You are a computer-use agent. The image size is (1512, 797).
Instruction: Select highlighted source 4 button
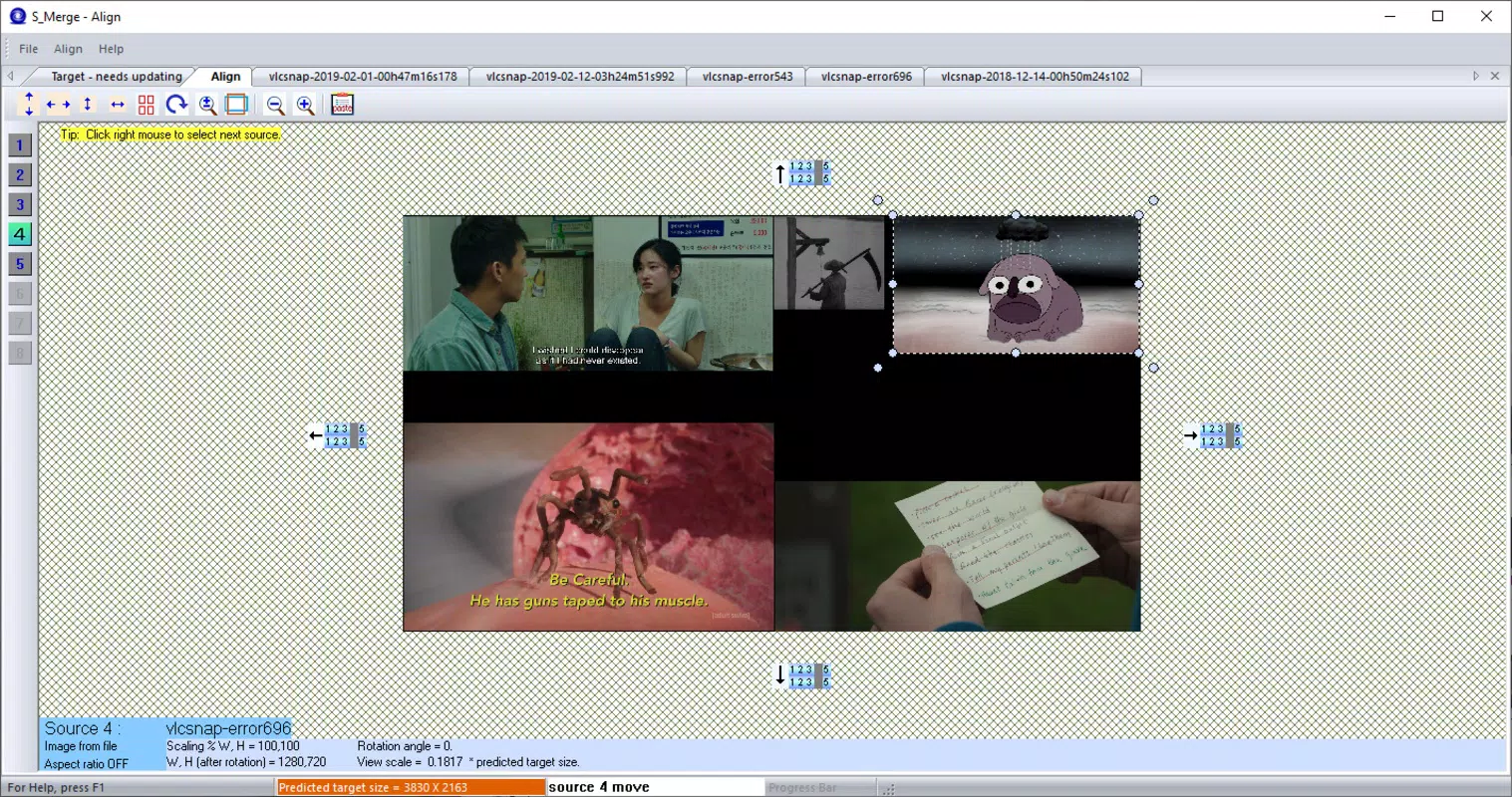coord(20,234)
